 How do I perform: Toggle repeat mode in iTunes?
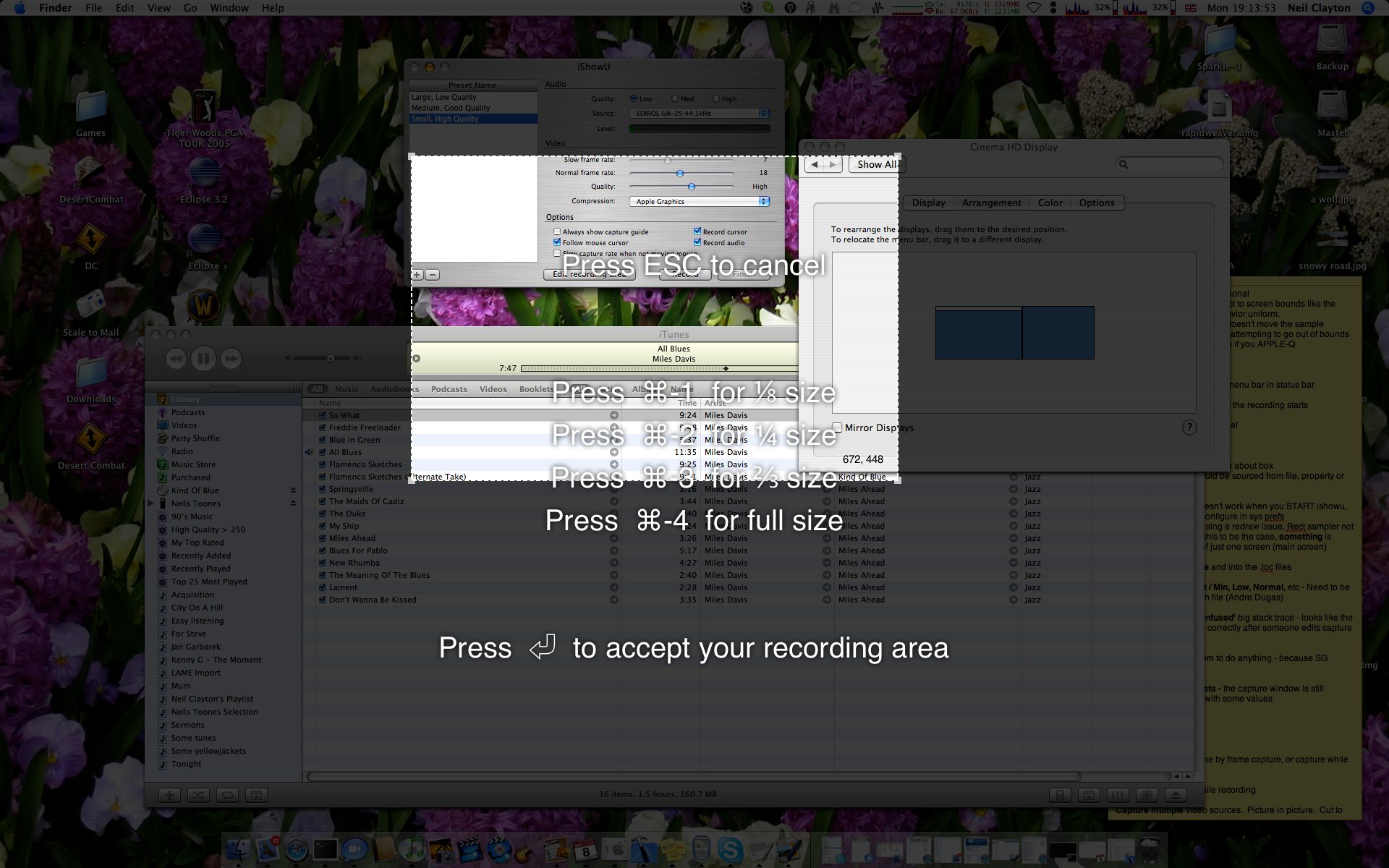pos(226,795)
